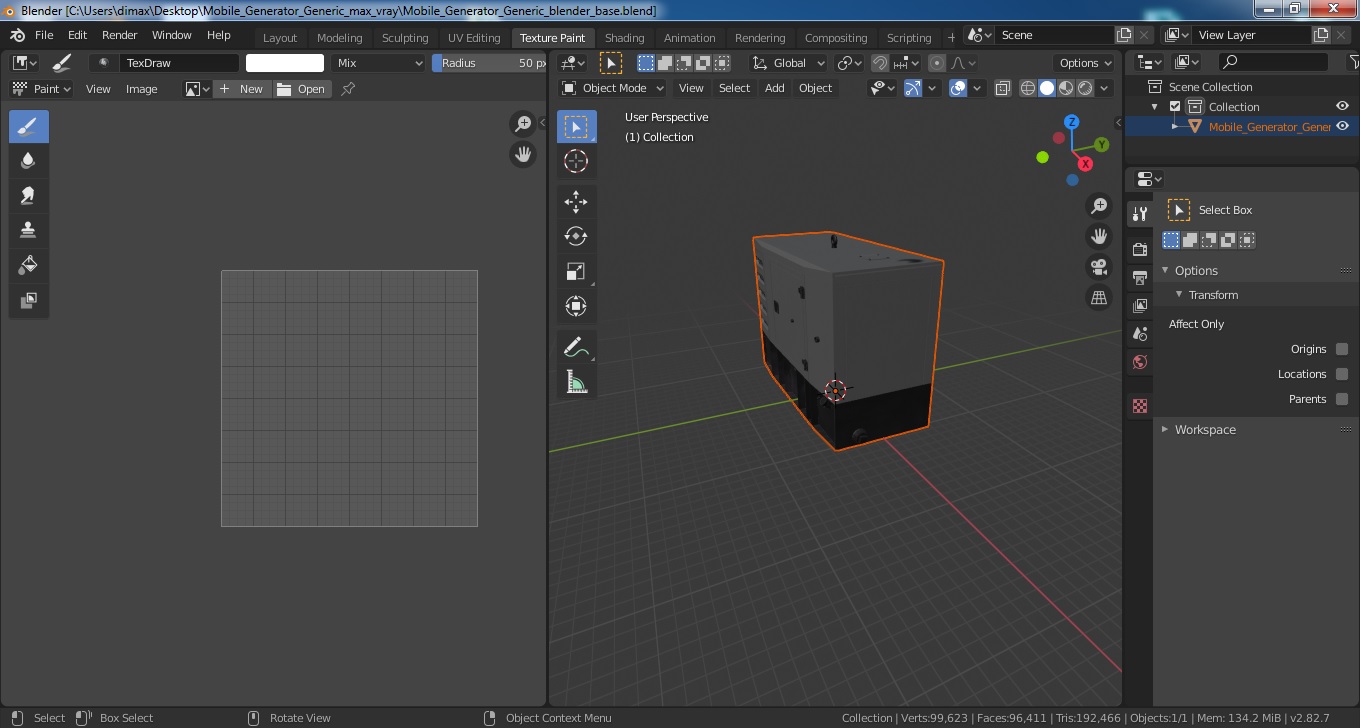The width and height of the screenshot is (1360, 728).
Task: Toggle proportional editing in viewport header
Action: [x=936, y=63]
